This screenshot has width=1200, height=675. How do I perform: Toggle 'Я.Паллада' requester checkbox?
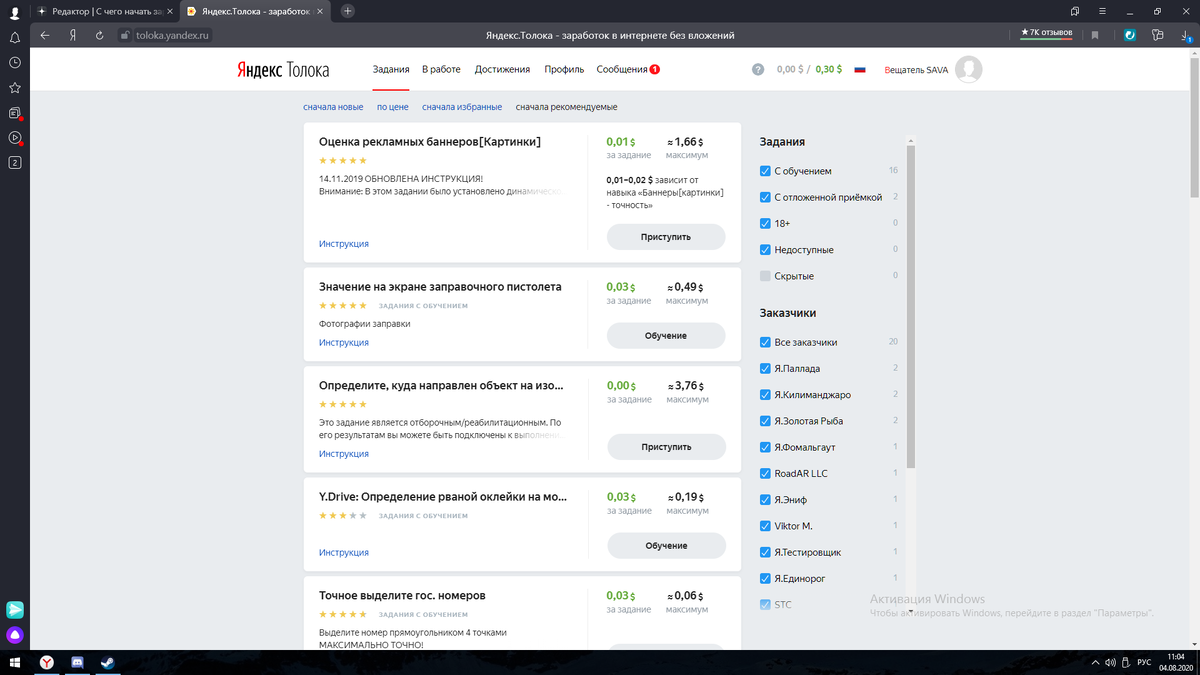pyautogui.click(x=765, y=368)
